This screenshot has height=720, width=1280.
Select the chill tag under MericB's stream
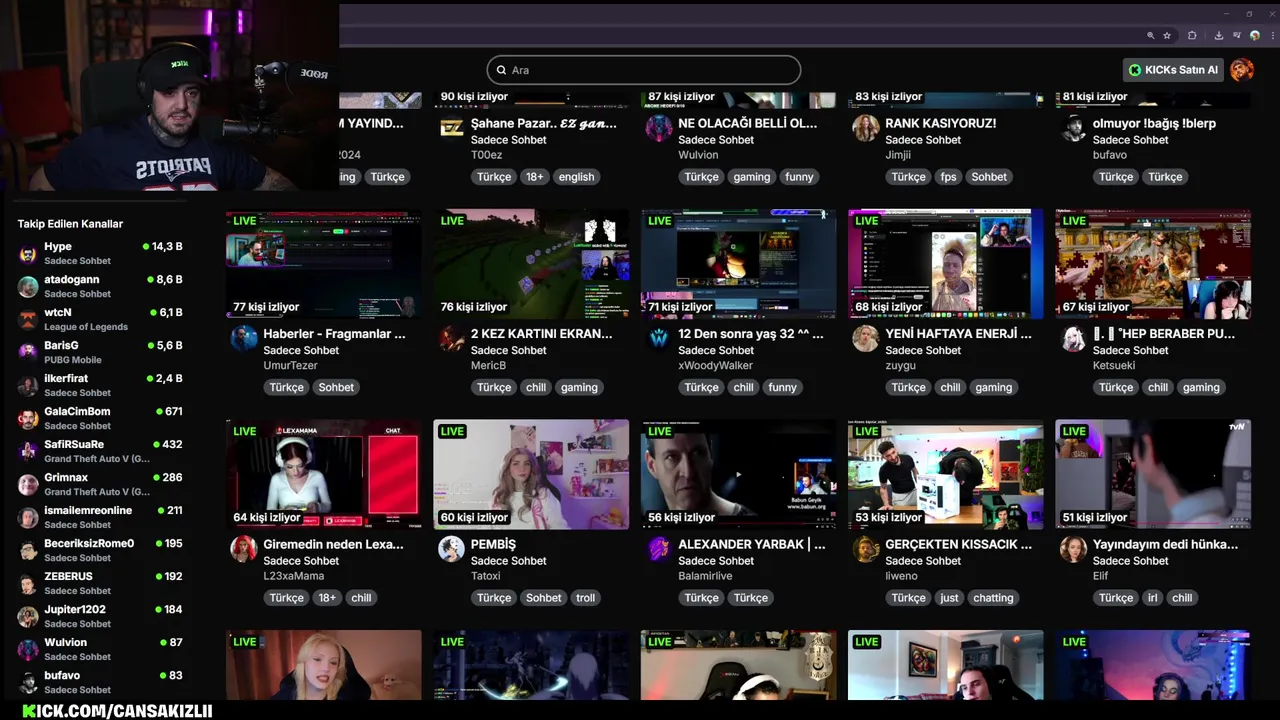(x=536, y=387)
